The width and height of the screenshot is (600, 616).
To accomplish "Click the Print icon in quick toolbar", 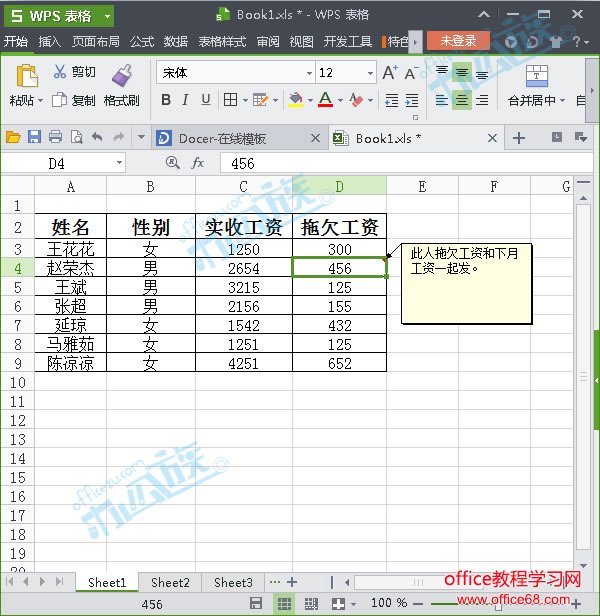I will coord(55,137).
